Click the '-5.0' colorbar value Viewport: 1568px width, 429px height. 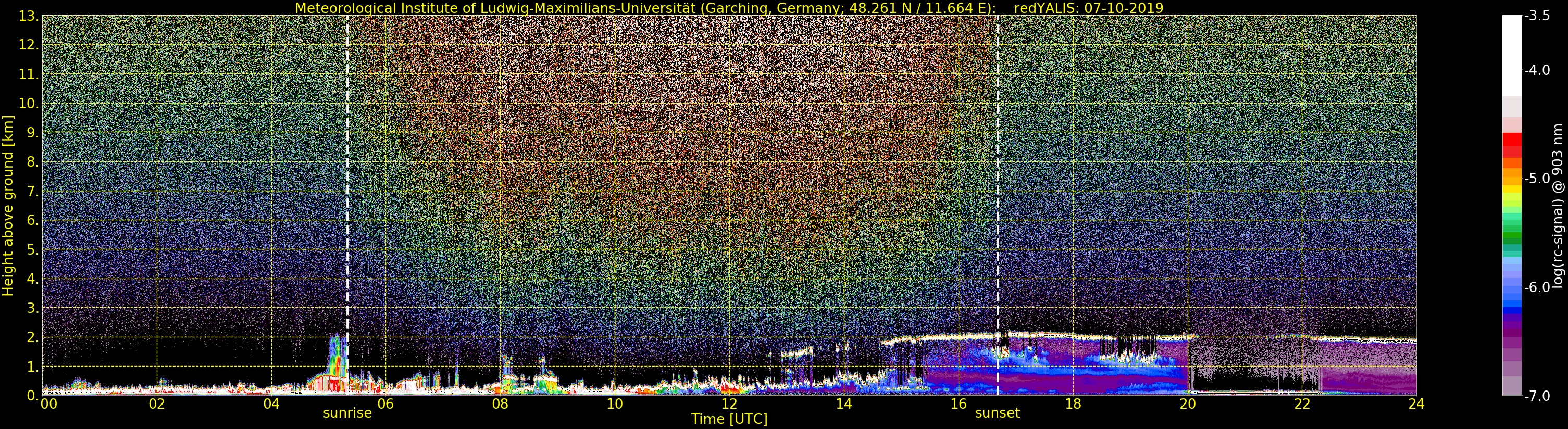coord(1537,178)
